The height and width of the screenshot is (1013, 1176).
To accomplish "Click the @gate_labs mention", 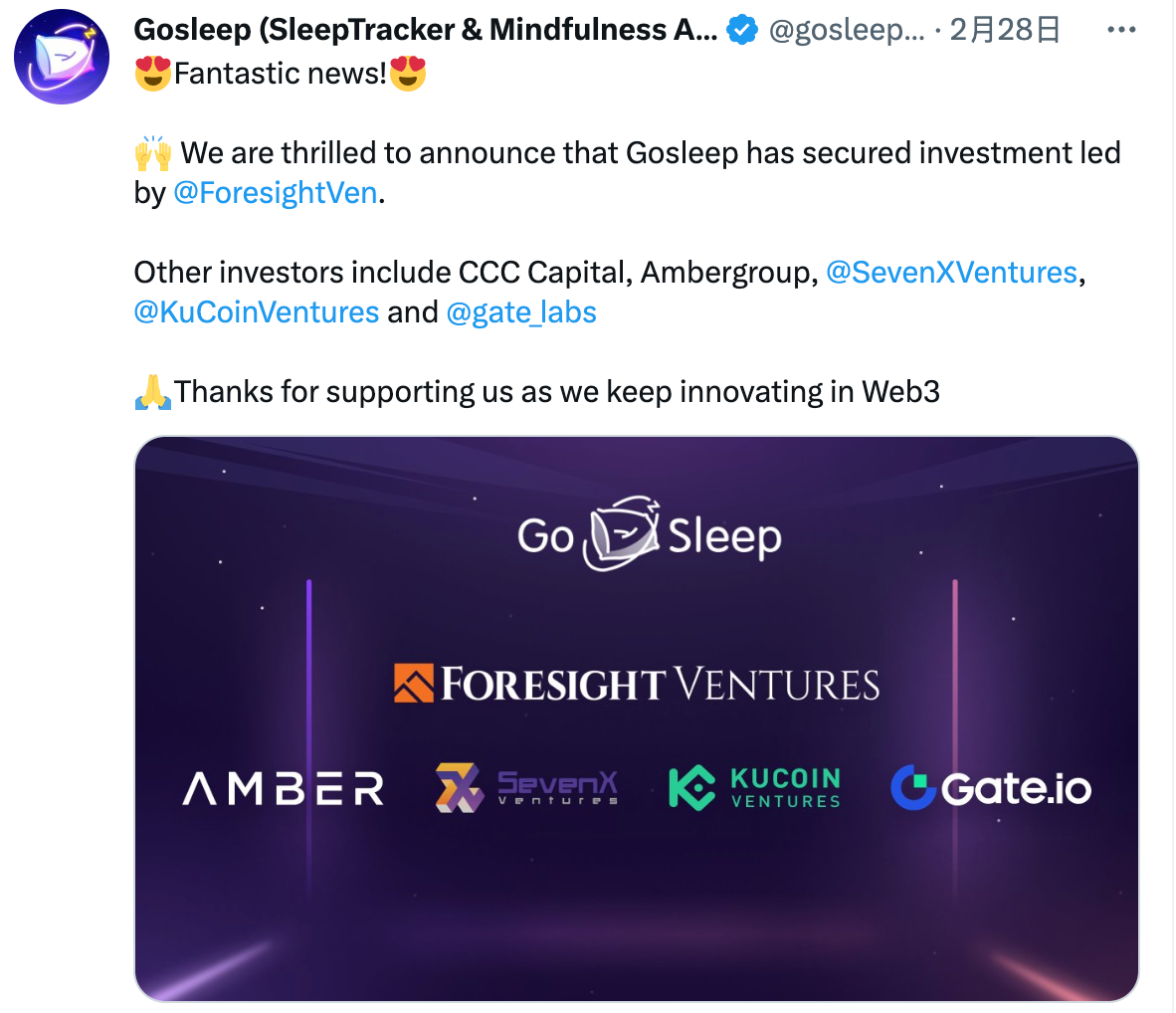I will (521, 311).
